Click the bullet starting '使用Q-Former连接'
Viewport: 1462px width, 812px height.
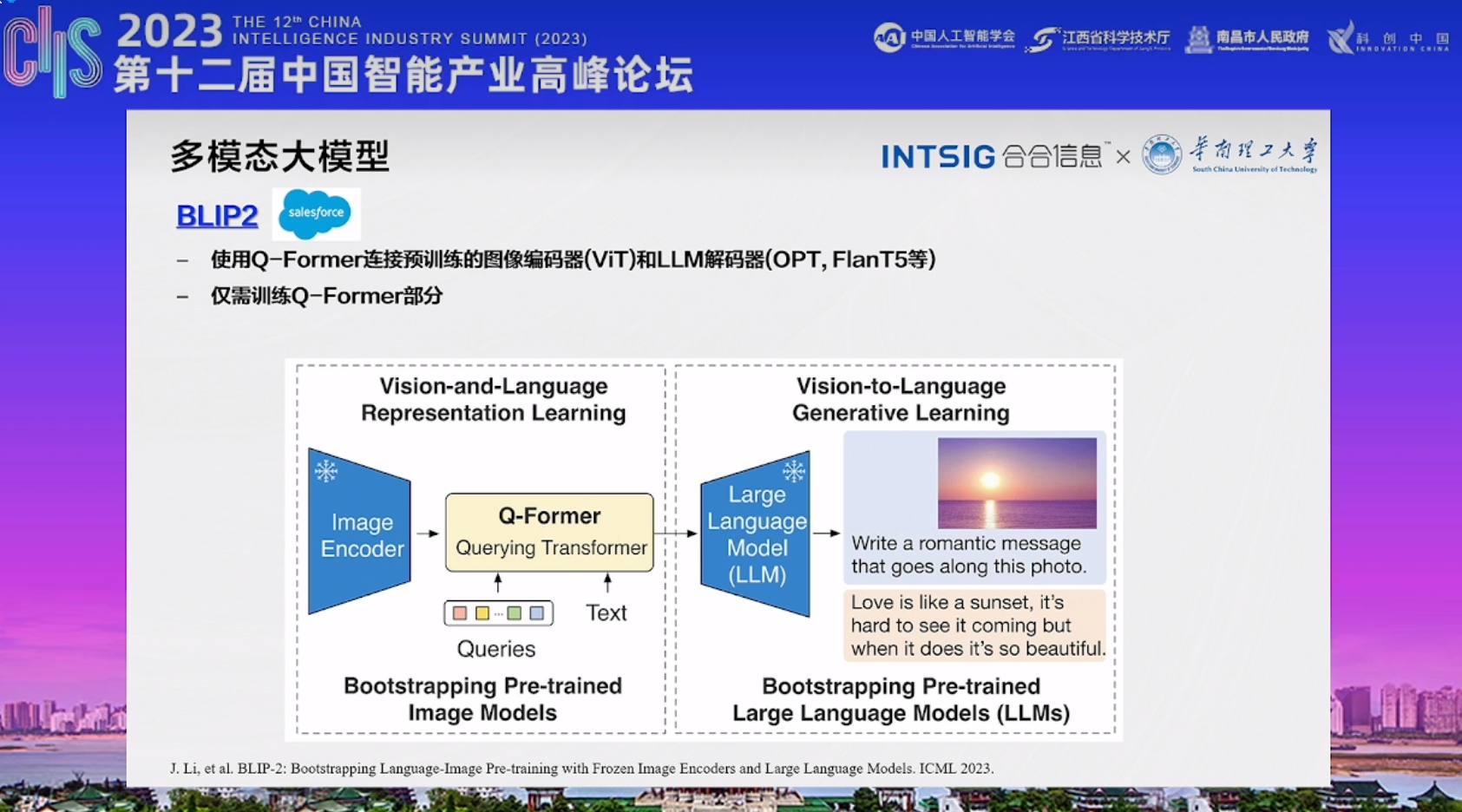click(x=573, y=259)
